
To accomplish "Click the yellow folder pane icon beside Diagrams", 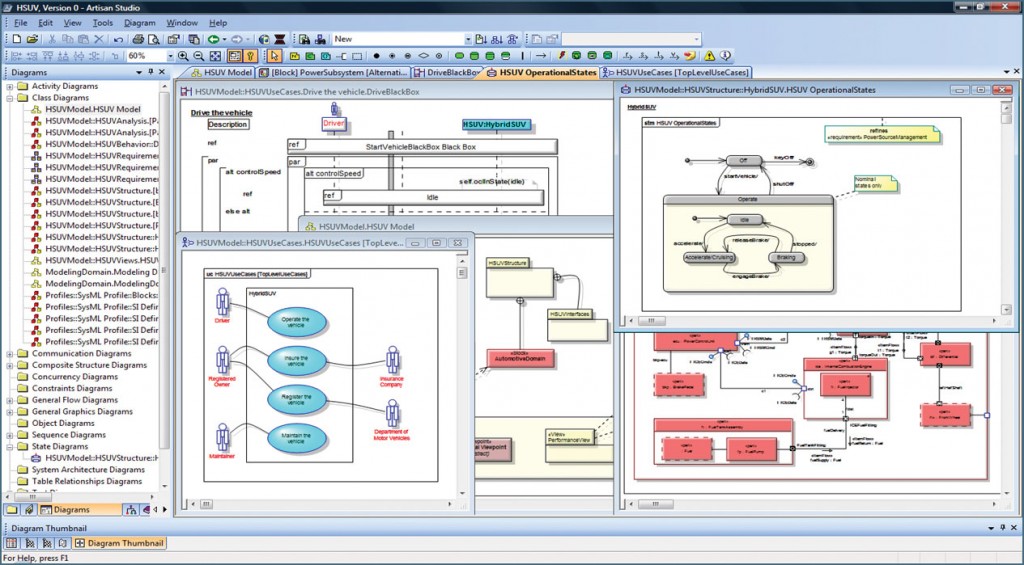I will click(x=12, y=509).
